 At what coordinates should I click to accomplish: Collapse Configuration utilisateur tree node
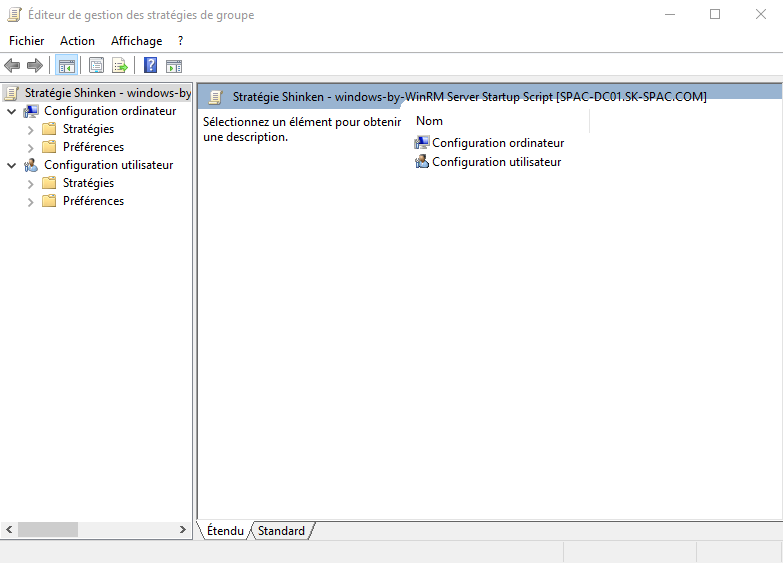[x=12, y=165]
